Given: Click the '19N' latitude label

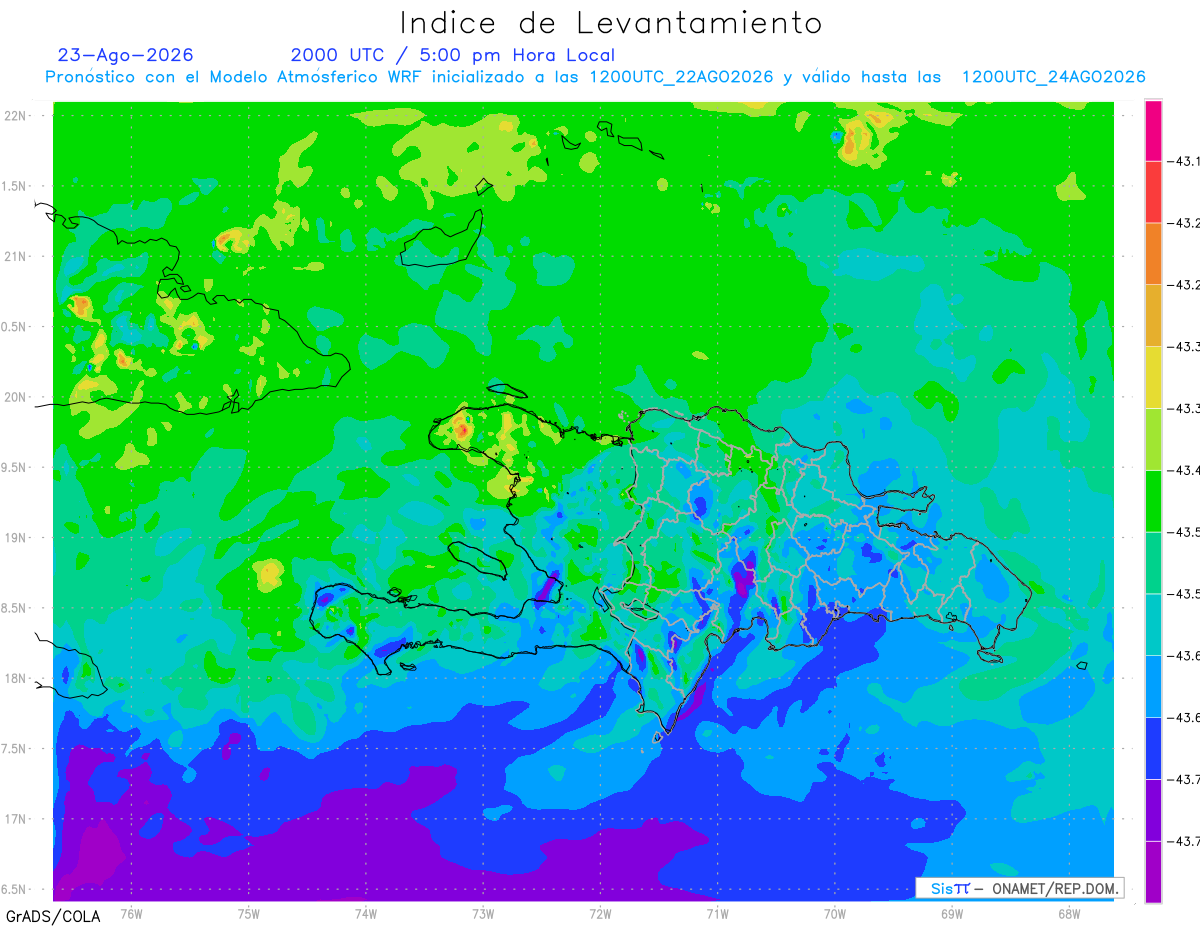Looking at the screenshot, I should click(x=15, y=538).
